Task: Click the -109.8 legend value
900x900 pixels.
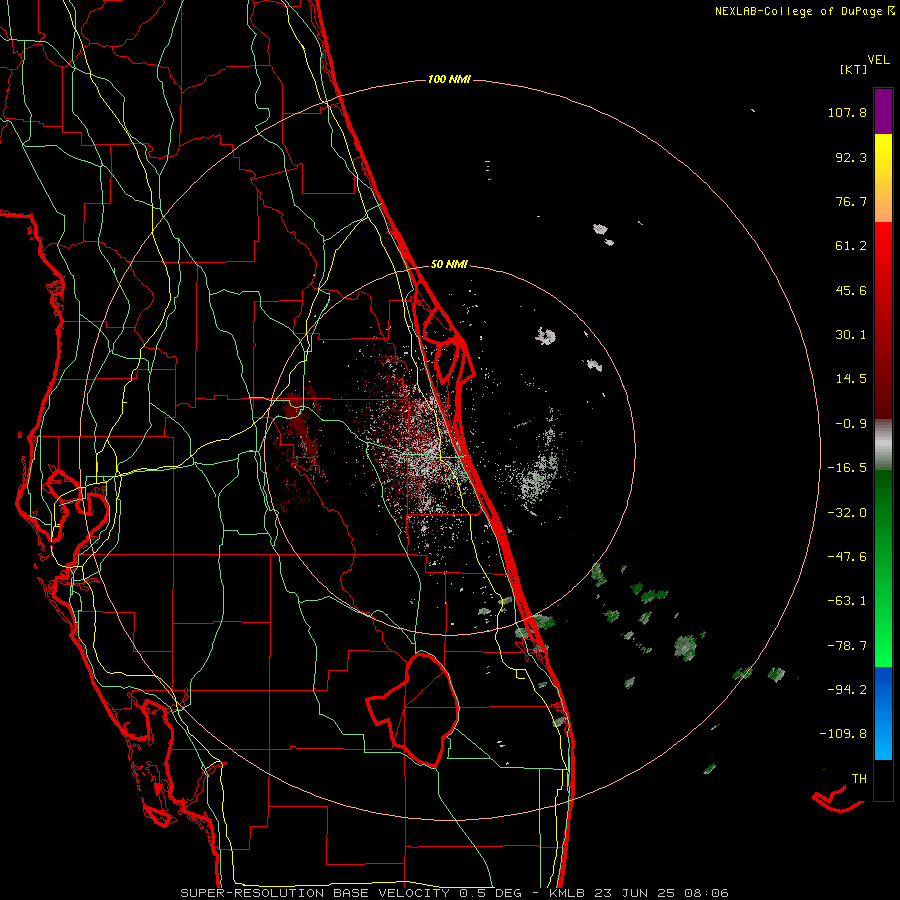Action: point(843,734)
